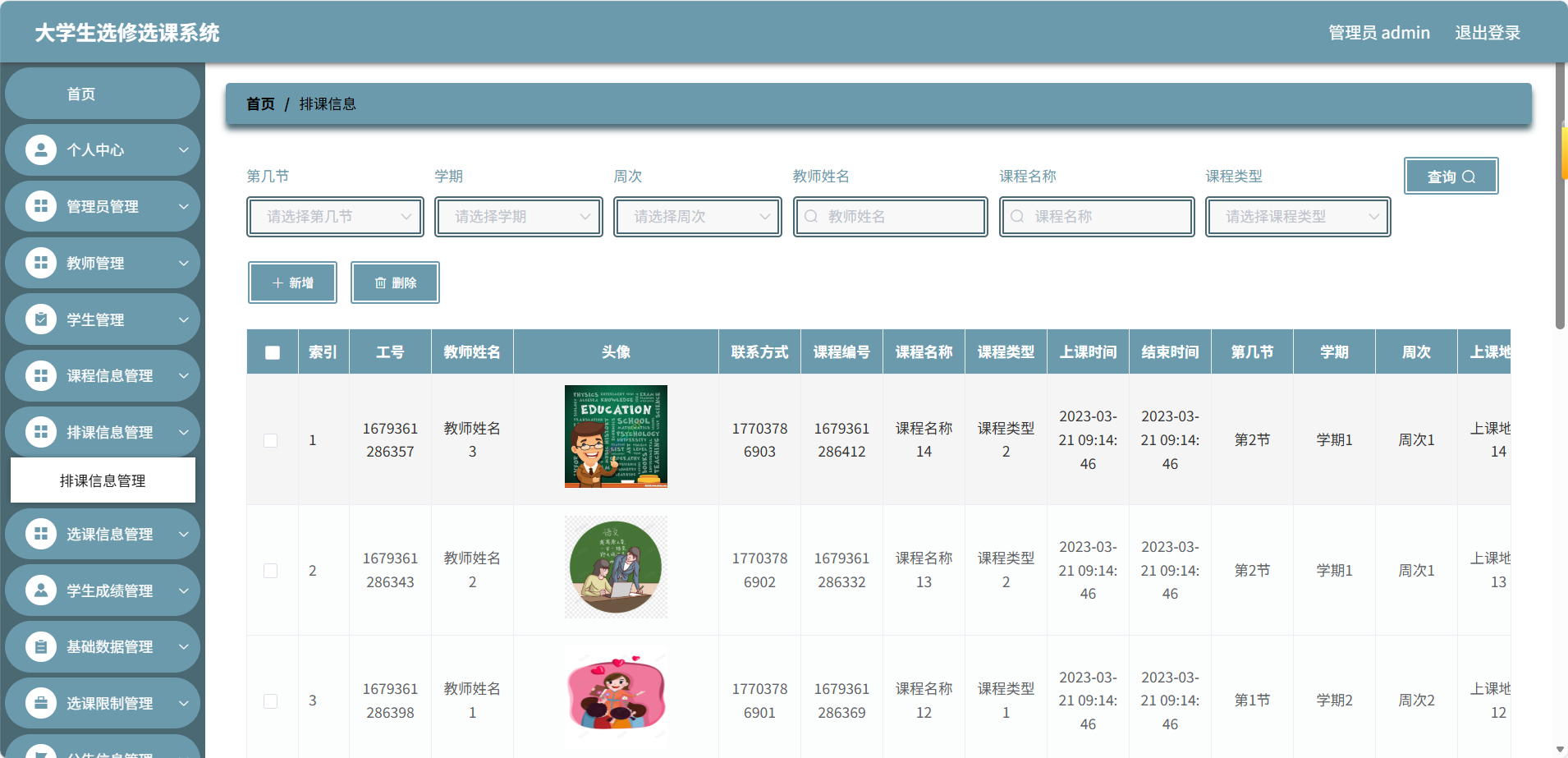Expand the 课程信息管理 menu chevron
The width and height of the screenshot is (1568, 758).
click(184, 375)
